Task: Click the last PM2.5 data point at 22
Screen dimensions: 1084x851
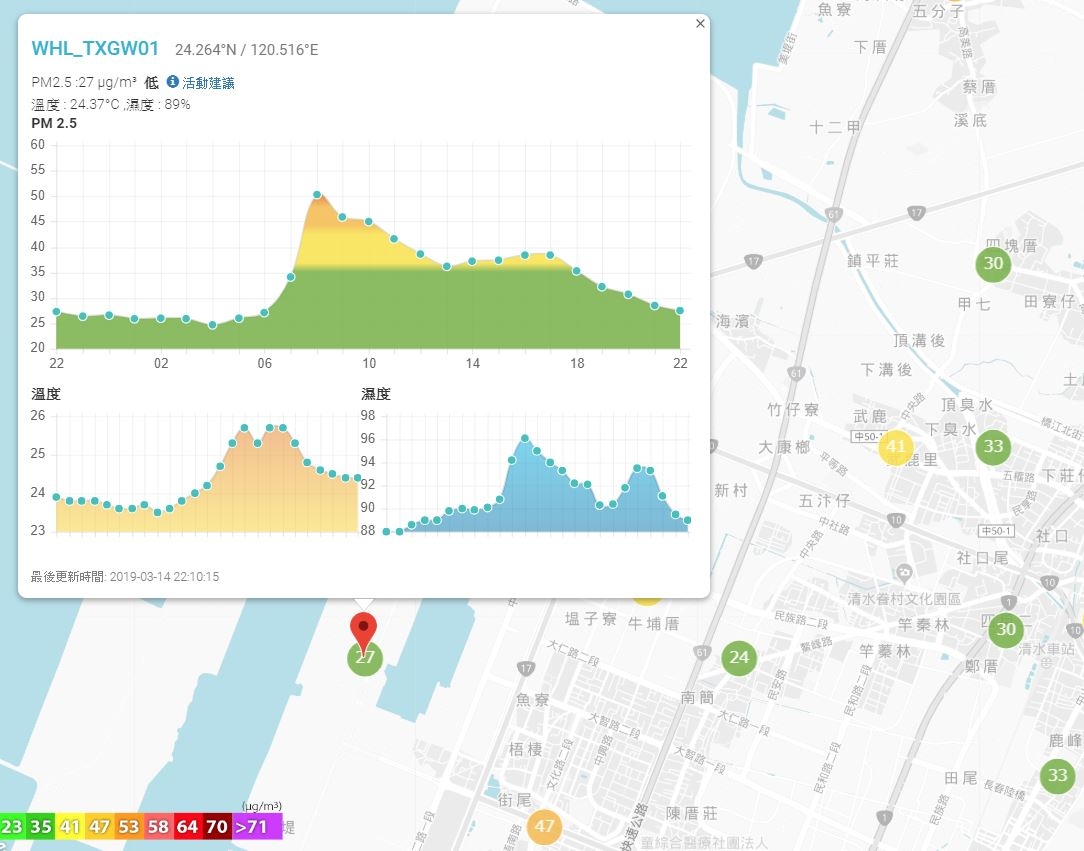Action: (x=680, y=311)
